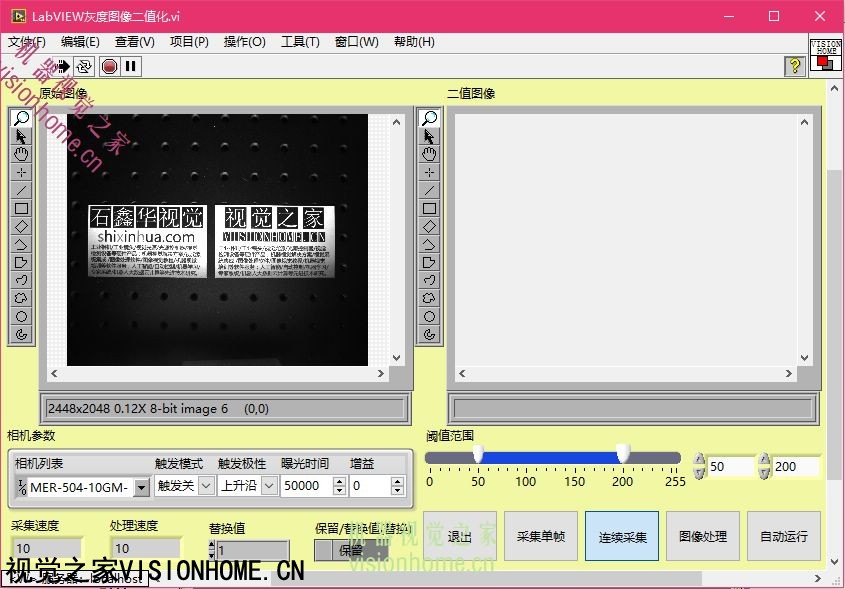Toggle the 连续采集 continuous capture button
This screenshot has height=589, width=845.
[x=621, y=536]
